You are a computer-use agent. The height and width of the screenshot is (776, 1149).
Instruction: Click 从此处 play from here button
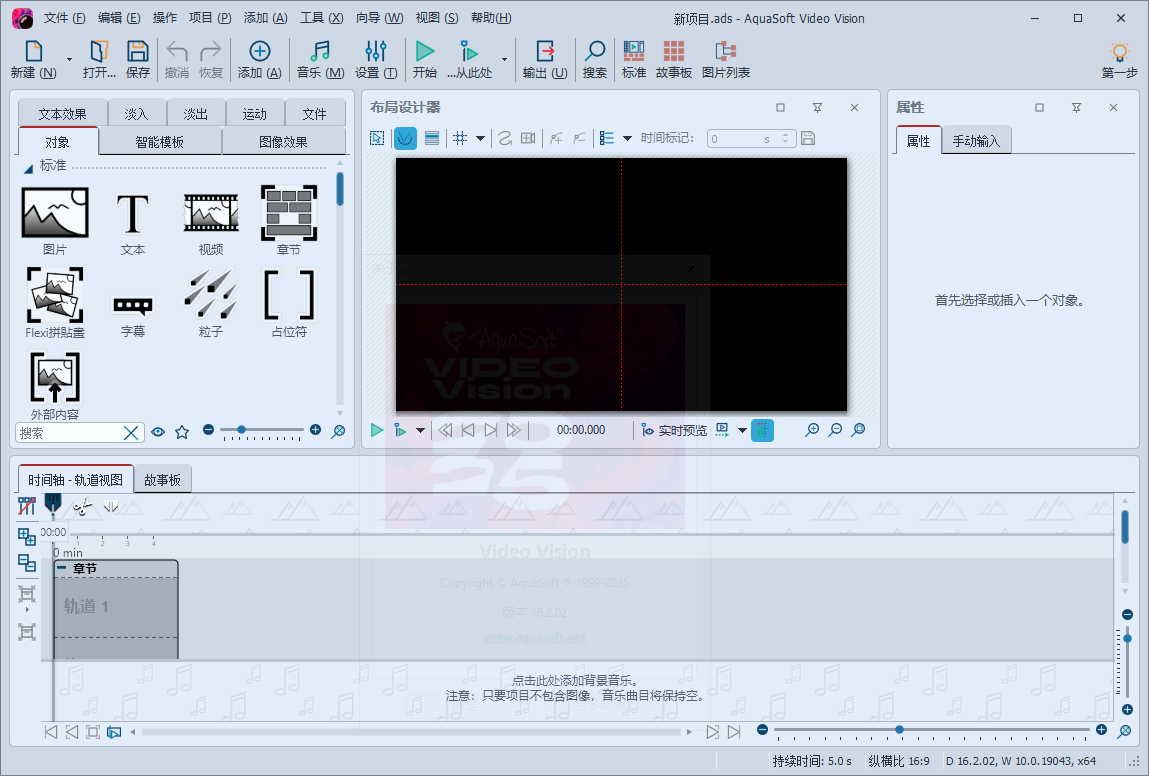(x=470, y=59)
